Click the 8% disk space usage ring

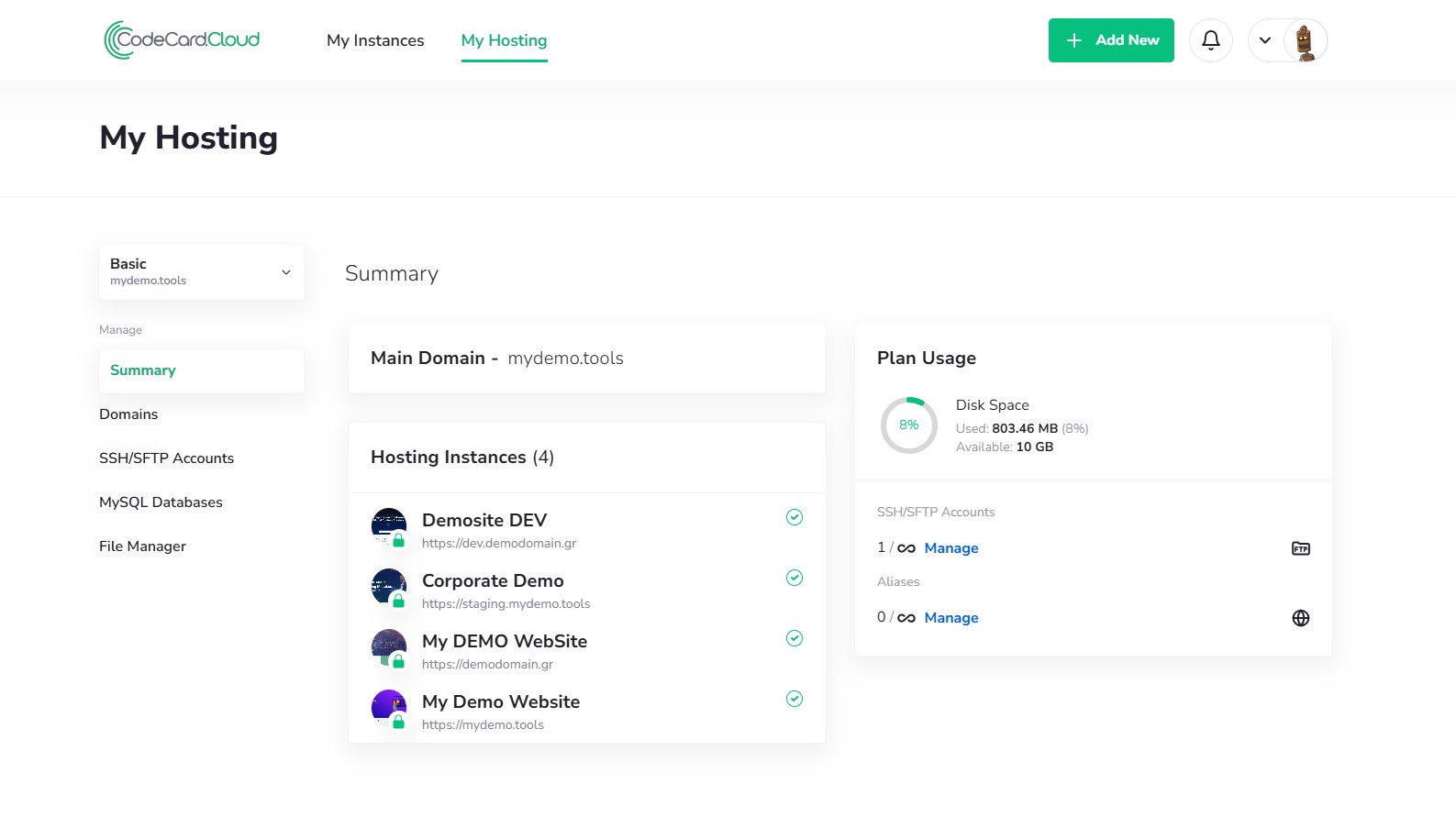click(908, 425)
